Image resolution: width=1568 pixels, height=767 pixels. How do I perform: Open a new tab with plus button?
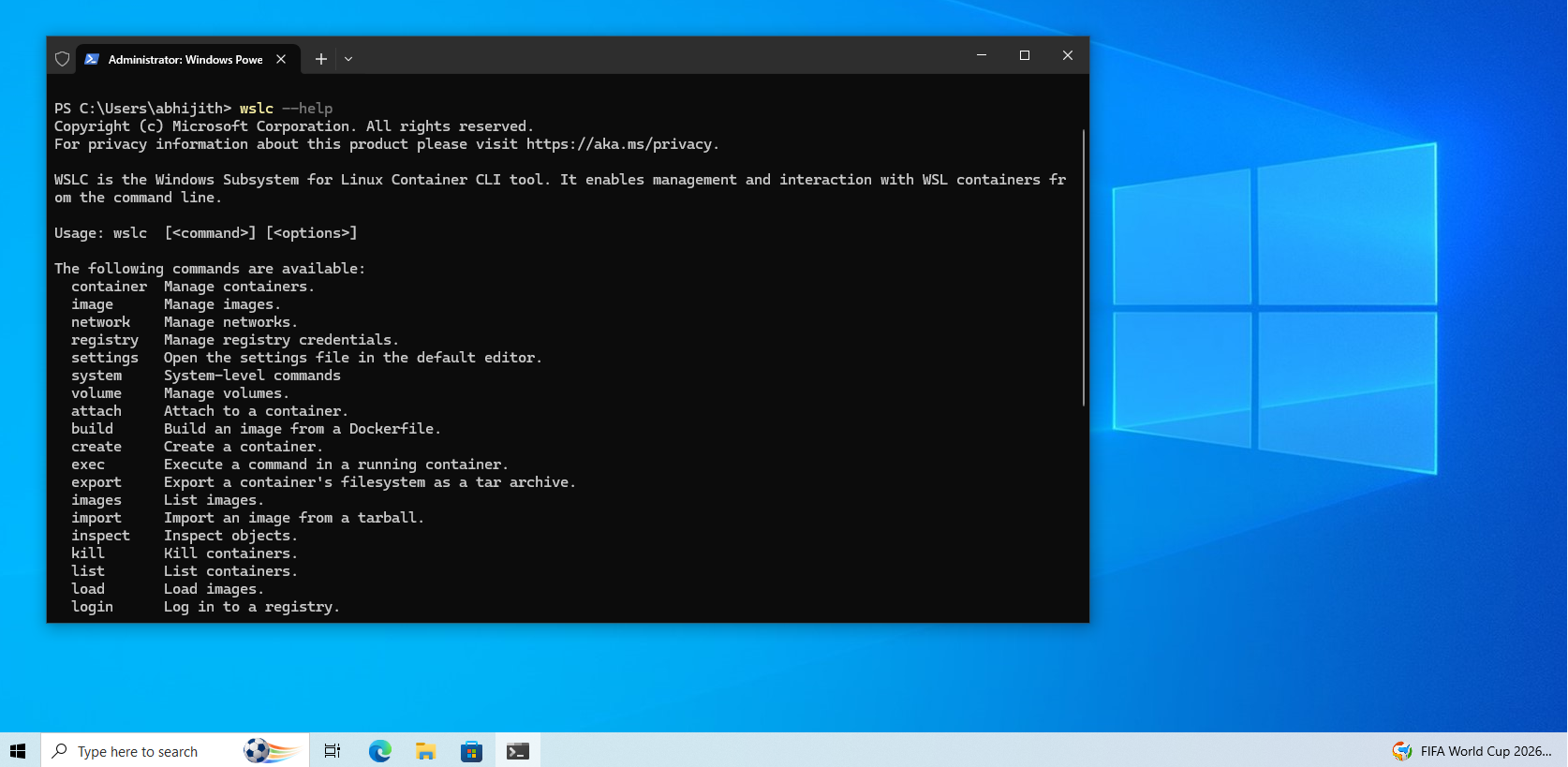(x=321, y=59)
